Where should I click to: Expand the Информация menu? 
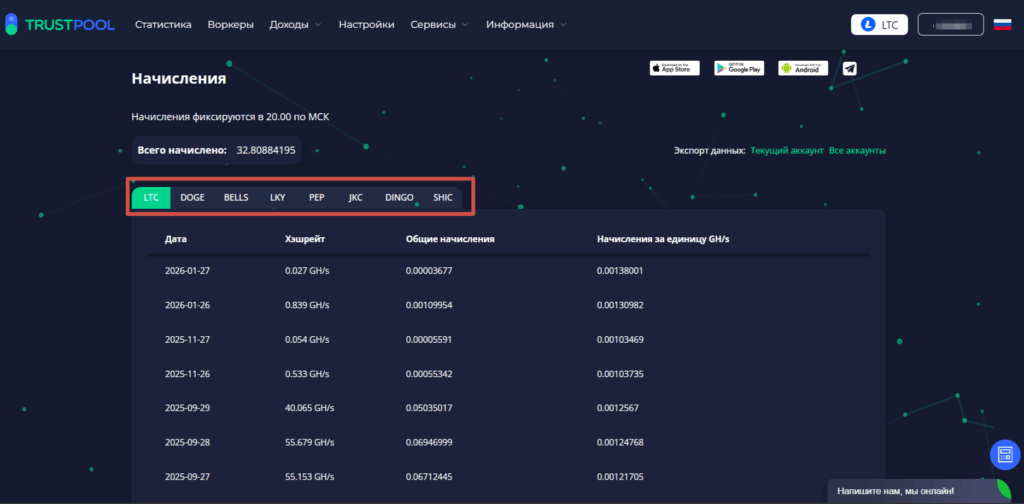point(526,25)
